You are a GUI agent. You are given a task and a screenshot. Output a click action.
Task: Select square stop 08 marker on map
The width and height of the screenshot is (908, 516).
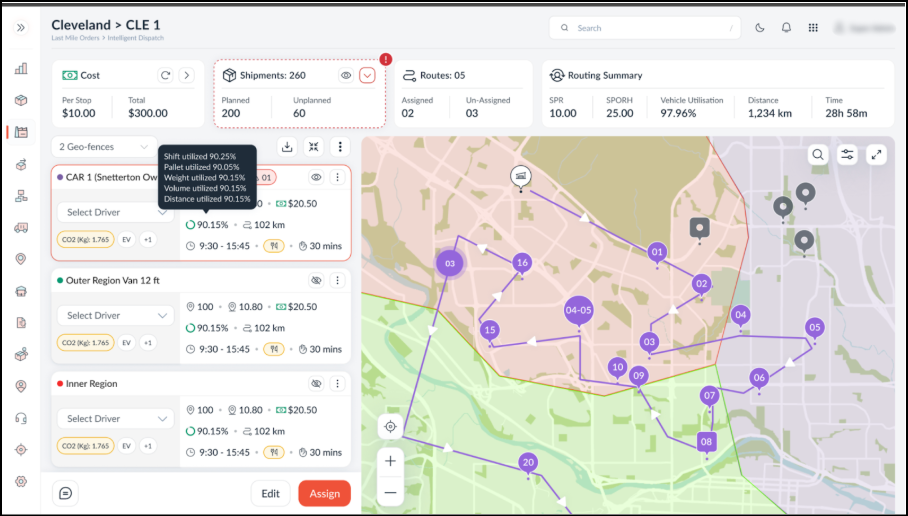[x=706, y=442]
